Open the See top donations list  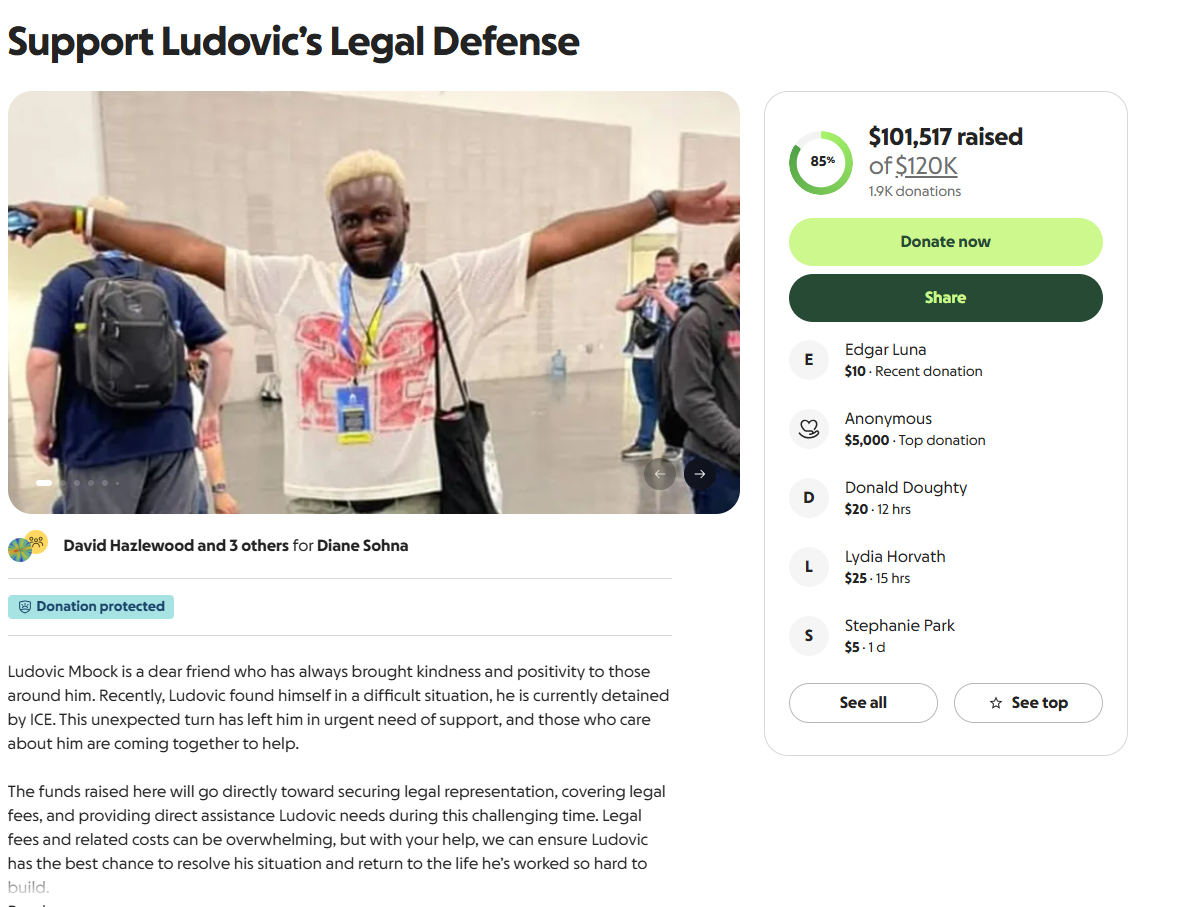[x=1028, y=703]
